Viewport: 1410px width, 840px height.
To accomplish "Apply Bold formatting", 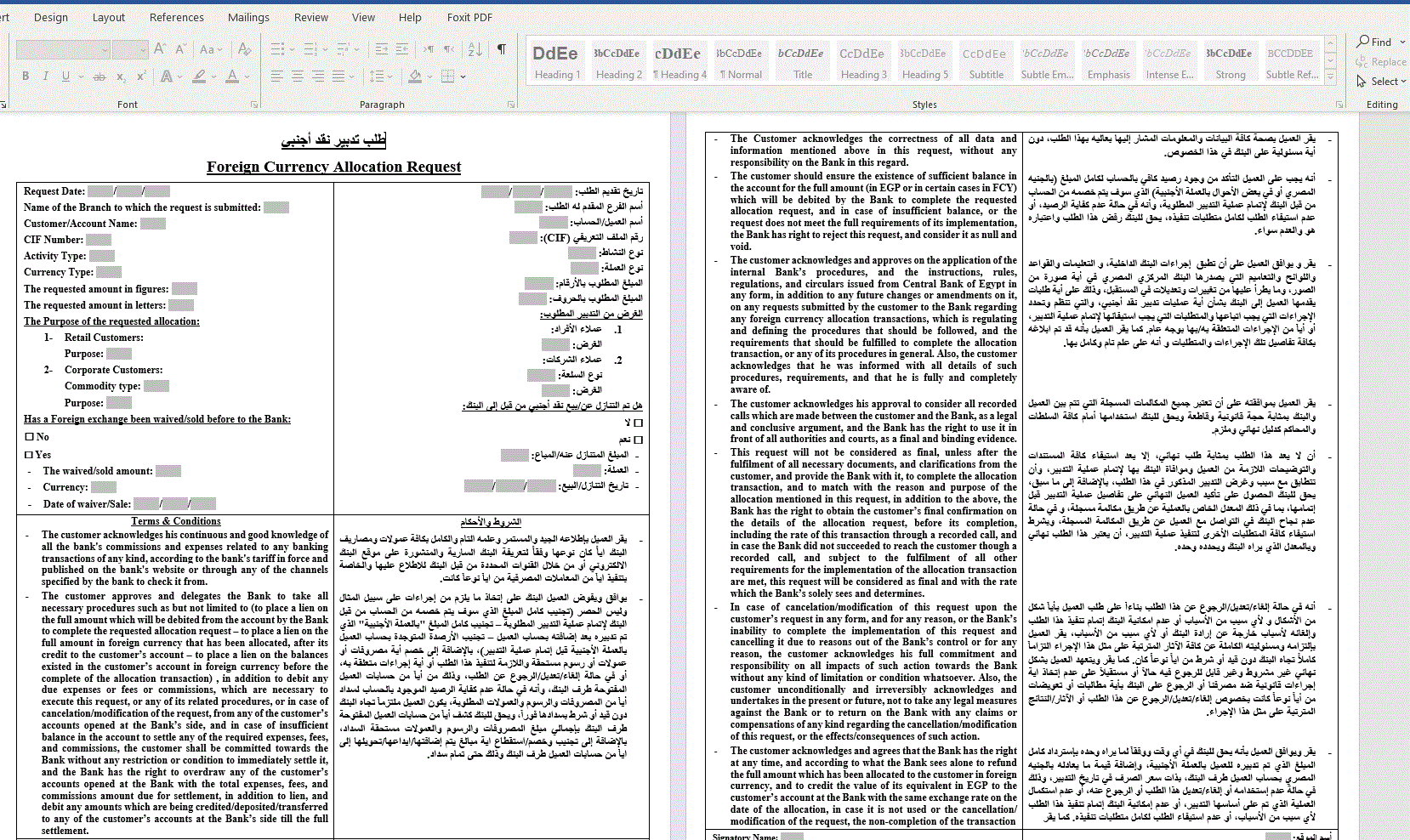I will click(26, 77).
